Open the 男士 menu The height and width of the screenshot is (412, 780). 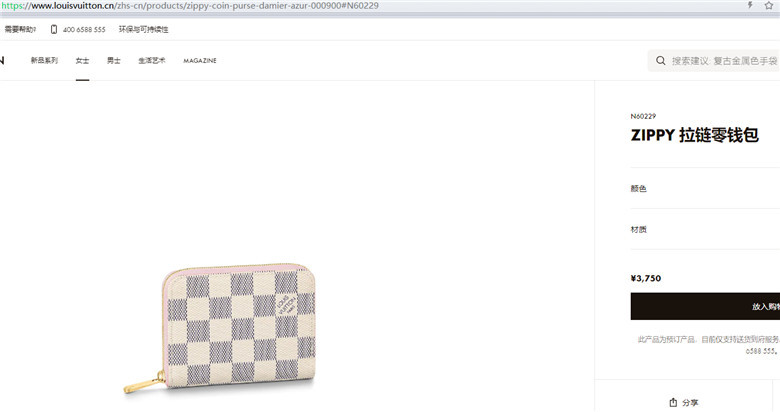(114, 60)
